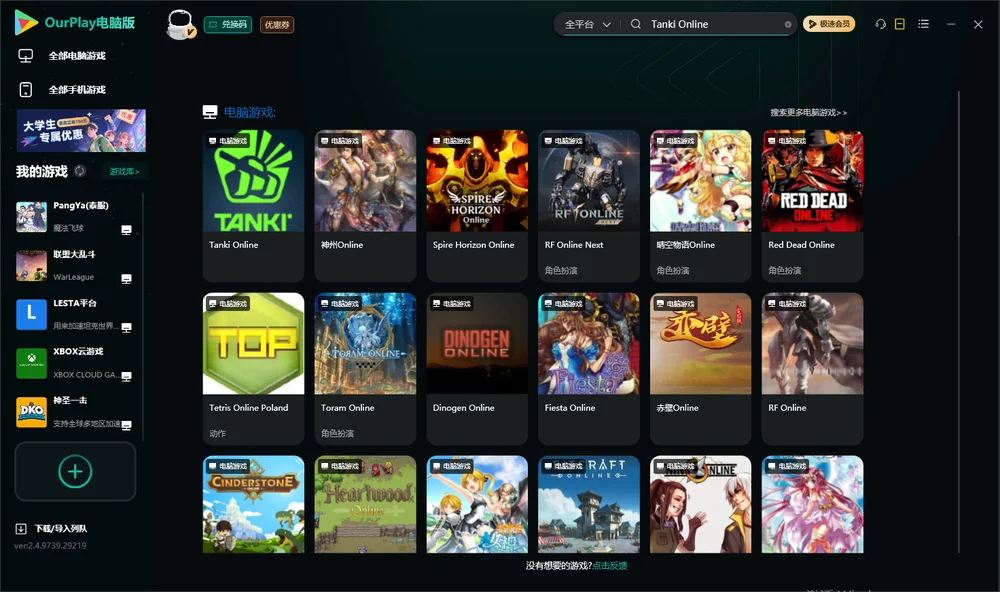Open the Cinderstone game card
Image resolution: width=1000 pixels, height=592 pixels.
click(253, 504)
